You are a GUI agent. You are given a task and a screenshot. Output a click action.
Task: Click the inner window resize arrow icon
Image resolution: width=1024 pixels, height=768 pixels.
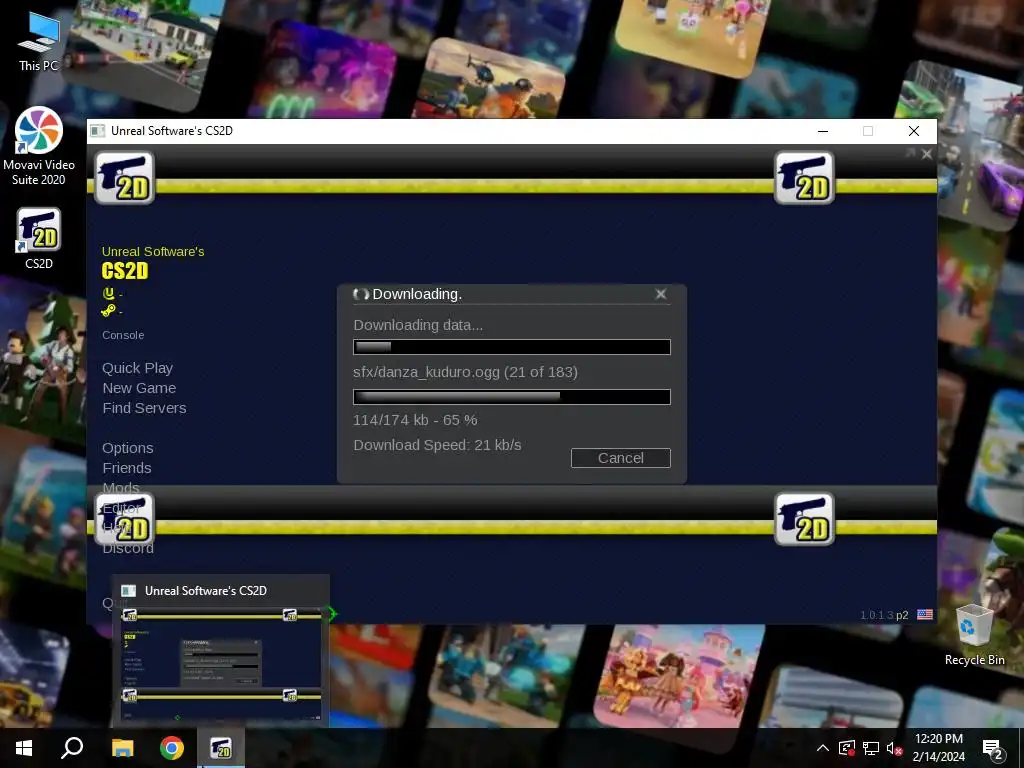pyautogui.click(x=910, y=153)
